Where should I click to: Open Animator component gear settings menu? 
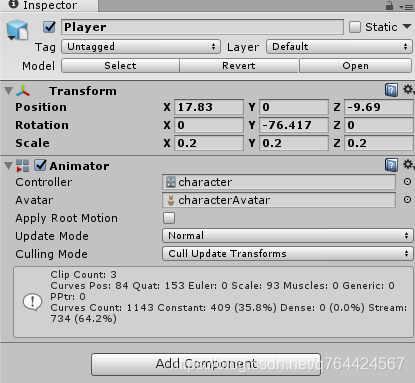pos(408,164)
